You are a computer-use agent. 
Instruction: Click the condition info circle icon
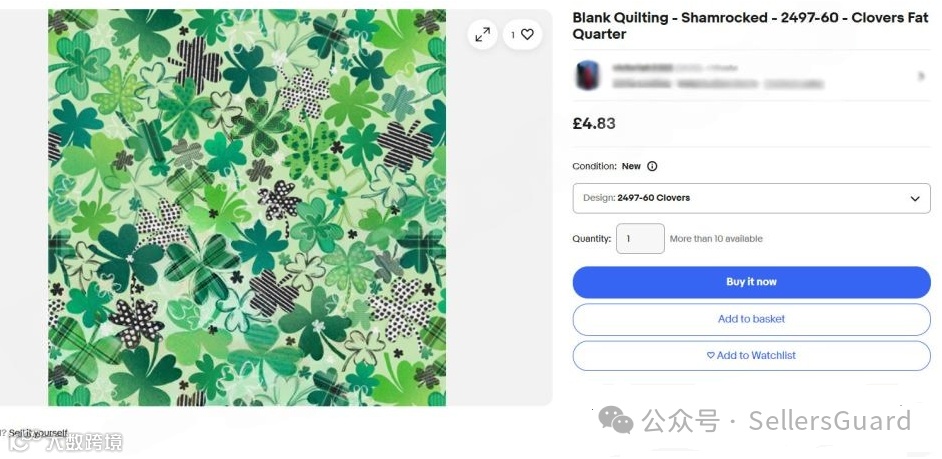(x=652, y=167)
